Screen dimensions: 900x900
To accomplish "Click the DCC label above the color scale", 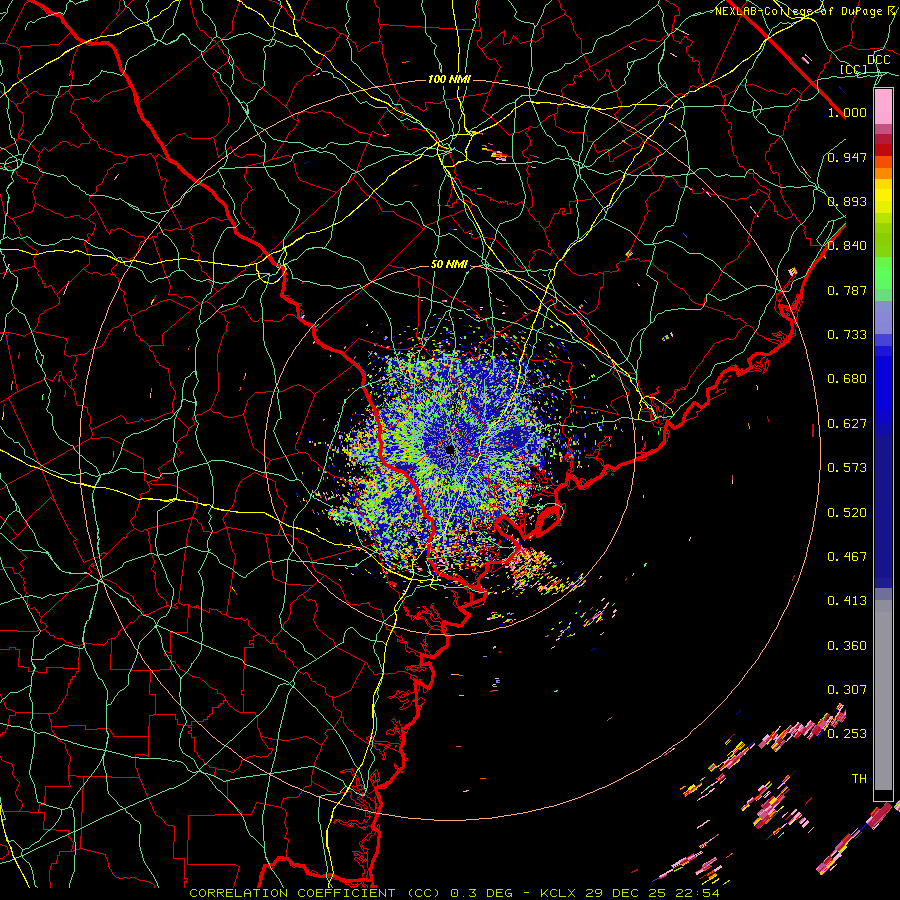I will [878, 60].
